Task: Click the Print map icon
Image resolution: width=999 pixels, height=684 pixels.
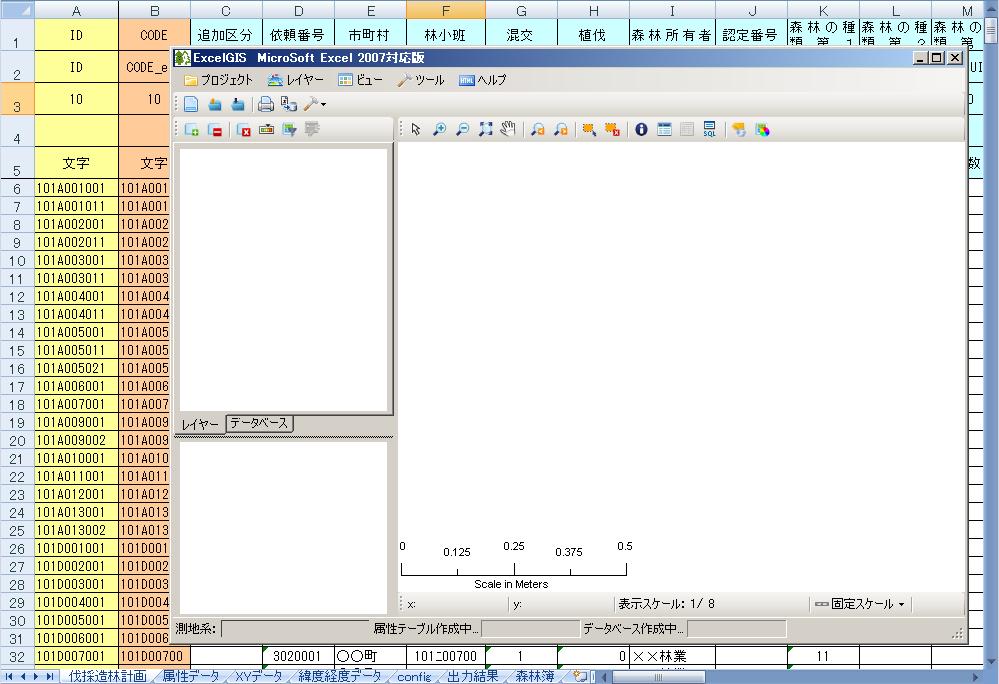Action: pyautogui.click(x=265, y=103)
